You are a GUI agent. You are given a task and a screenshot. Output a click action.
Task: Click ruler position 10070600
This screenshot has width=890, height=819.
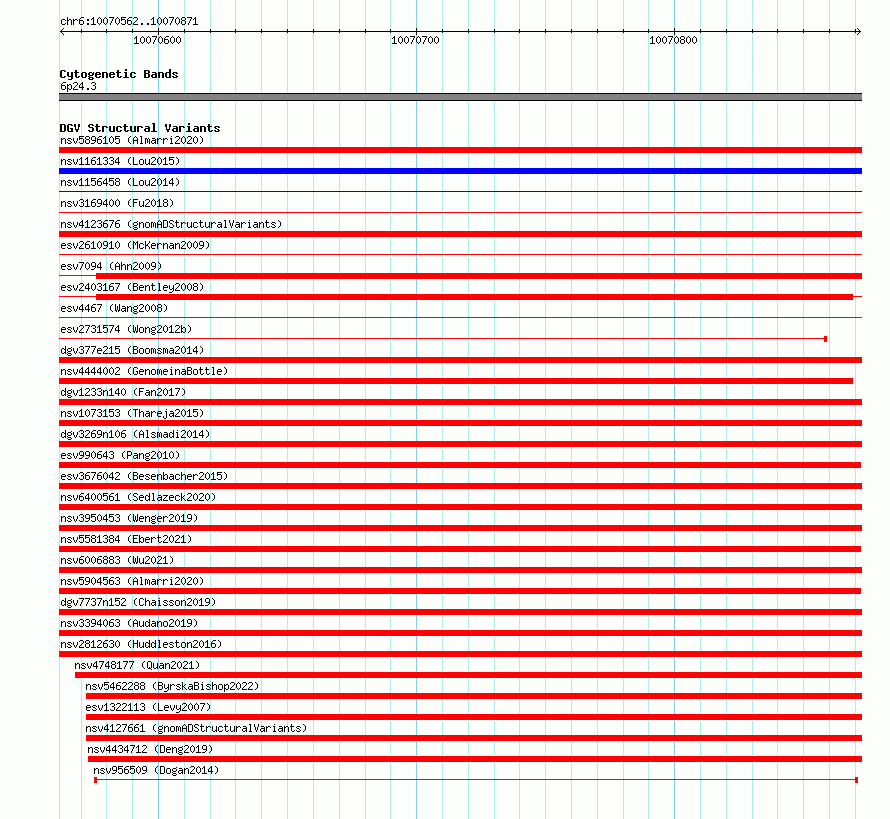157,40
